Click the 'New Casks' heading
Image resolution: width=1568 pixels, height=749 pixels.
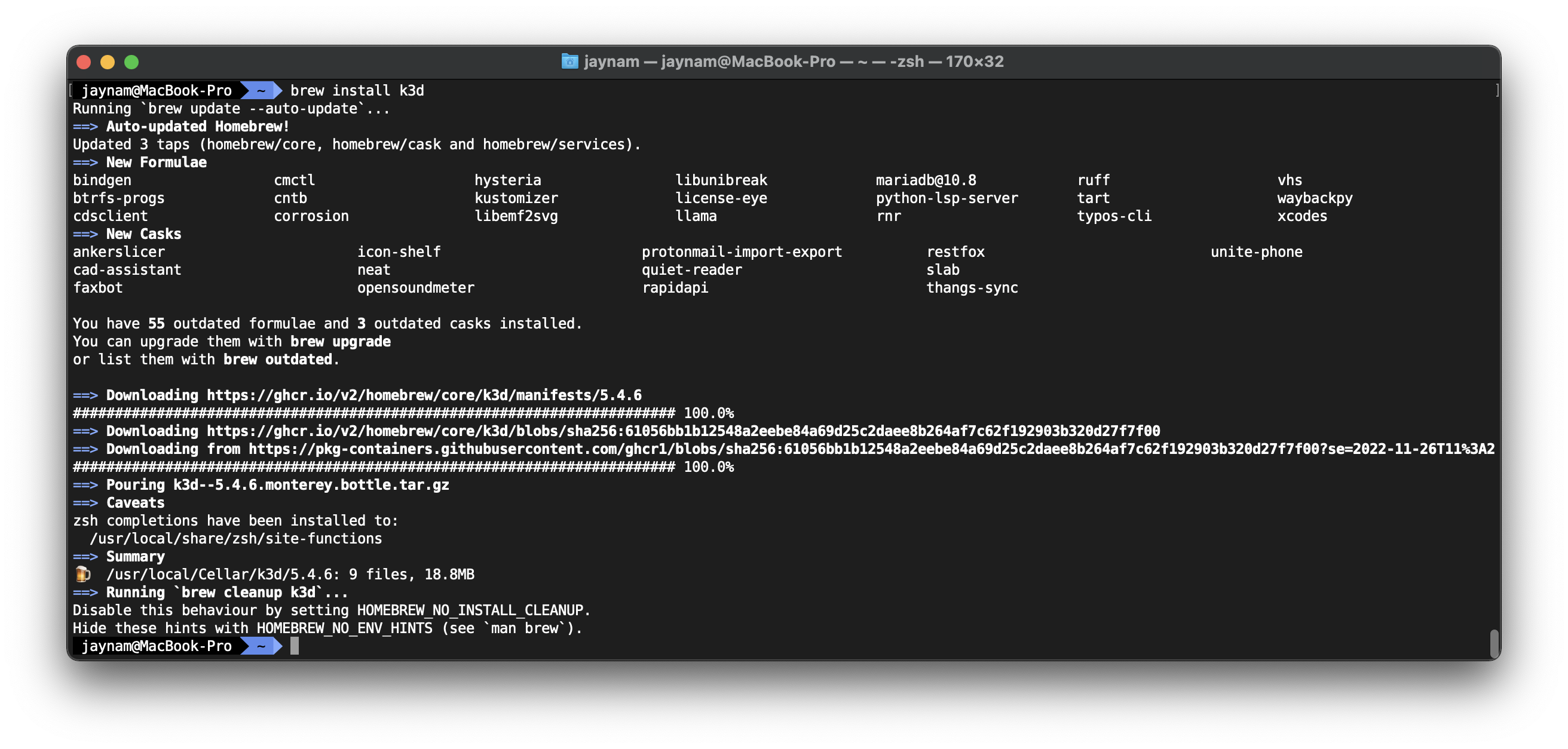point(143,234)
